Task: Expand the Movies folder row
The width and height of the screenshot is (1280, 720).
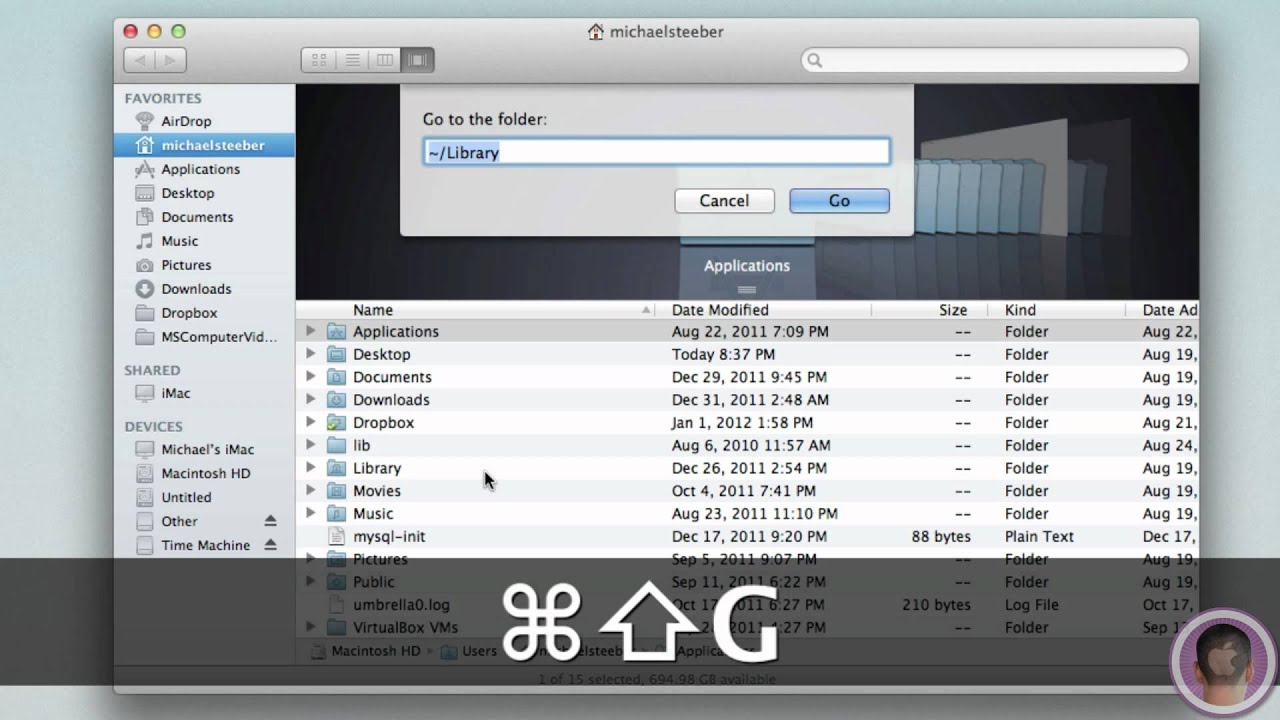Action: (310, 491)
